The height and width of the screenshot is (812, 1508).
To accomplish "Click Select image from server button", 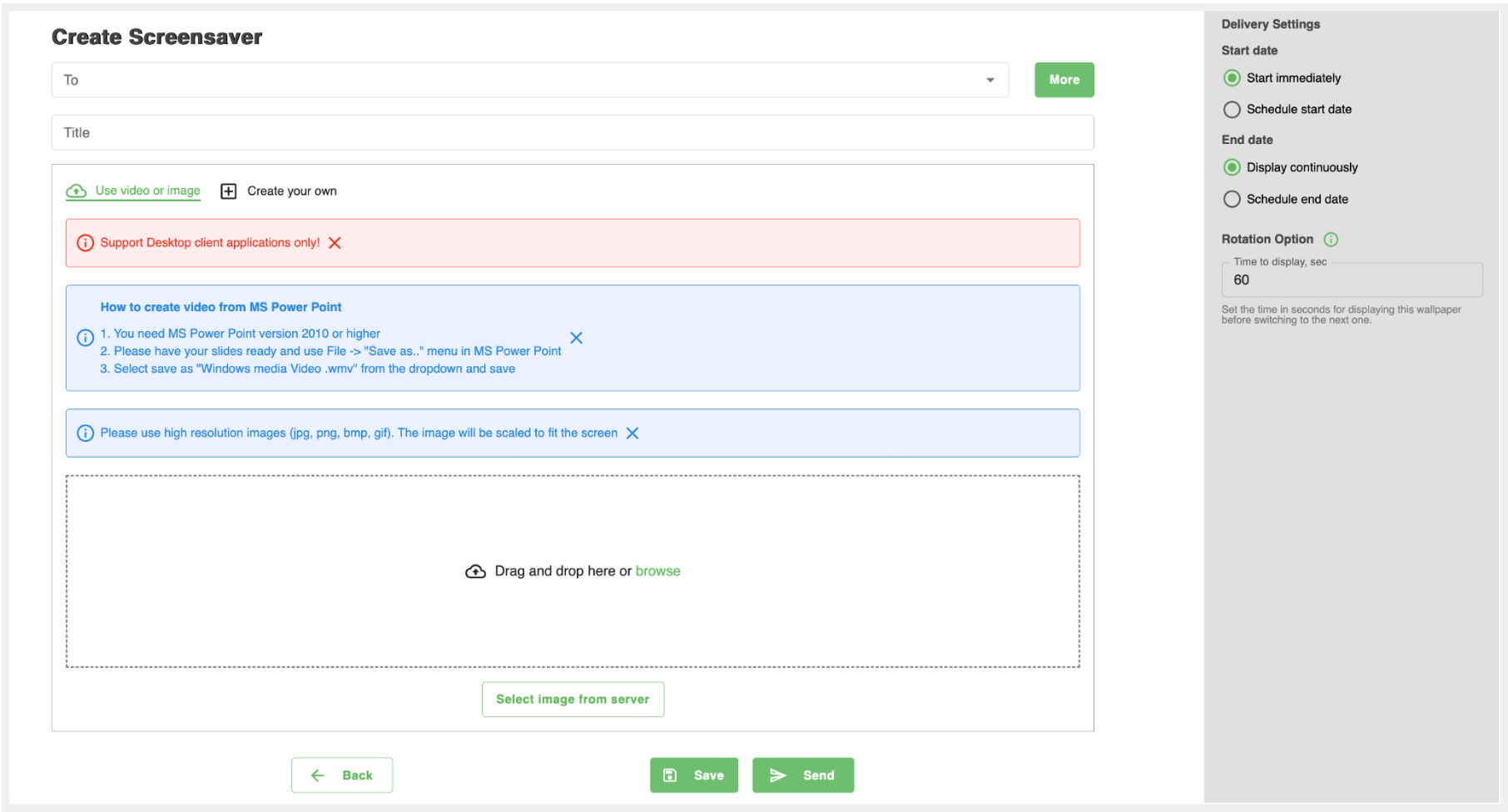I will tap(573, 700).
